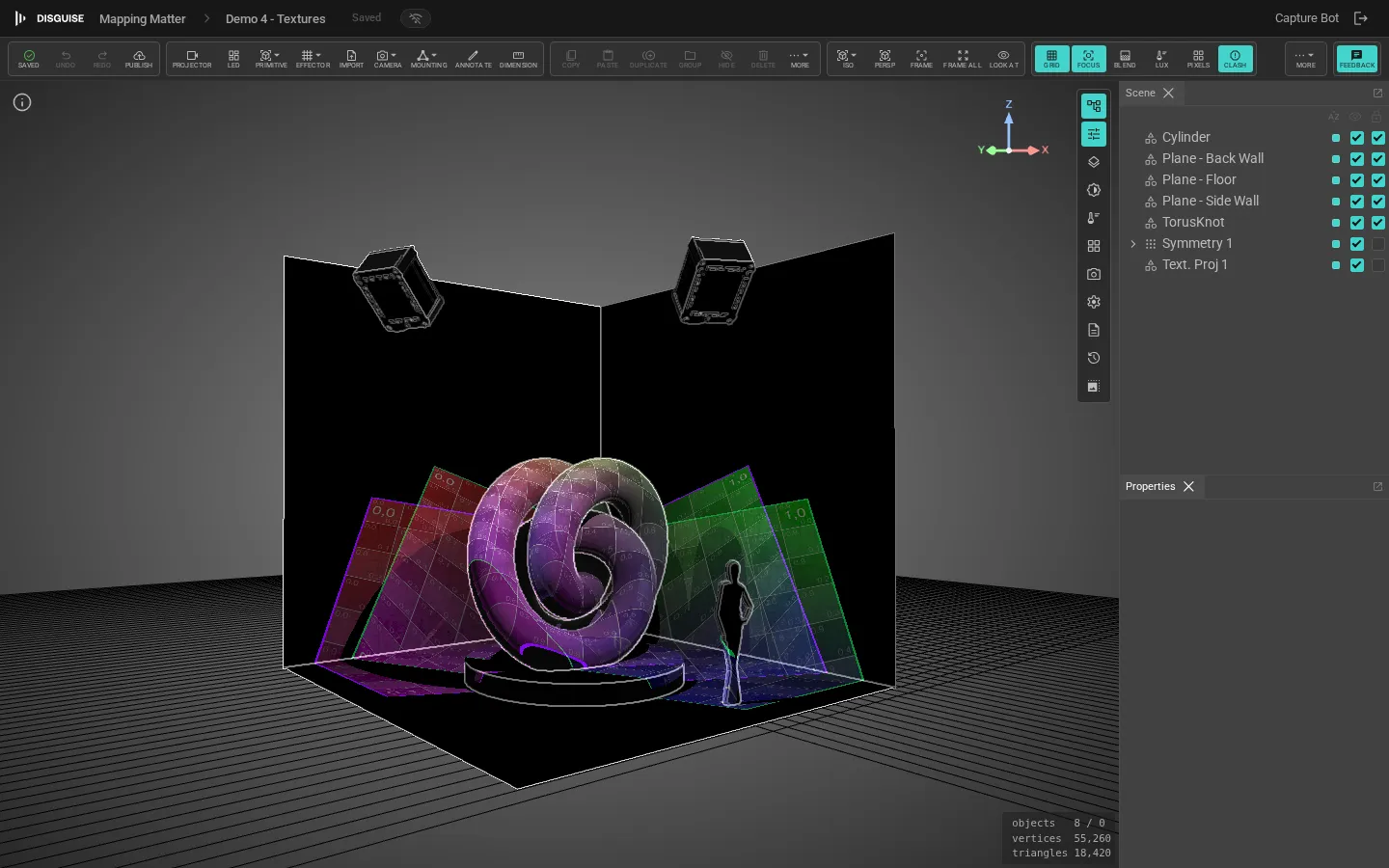Add an LED screen
Viewport: 1389px width, 868px height.
coord(233,59)
